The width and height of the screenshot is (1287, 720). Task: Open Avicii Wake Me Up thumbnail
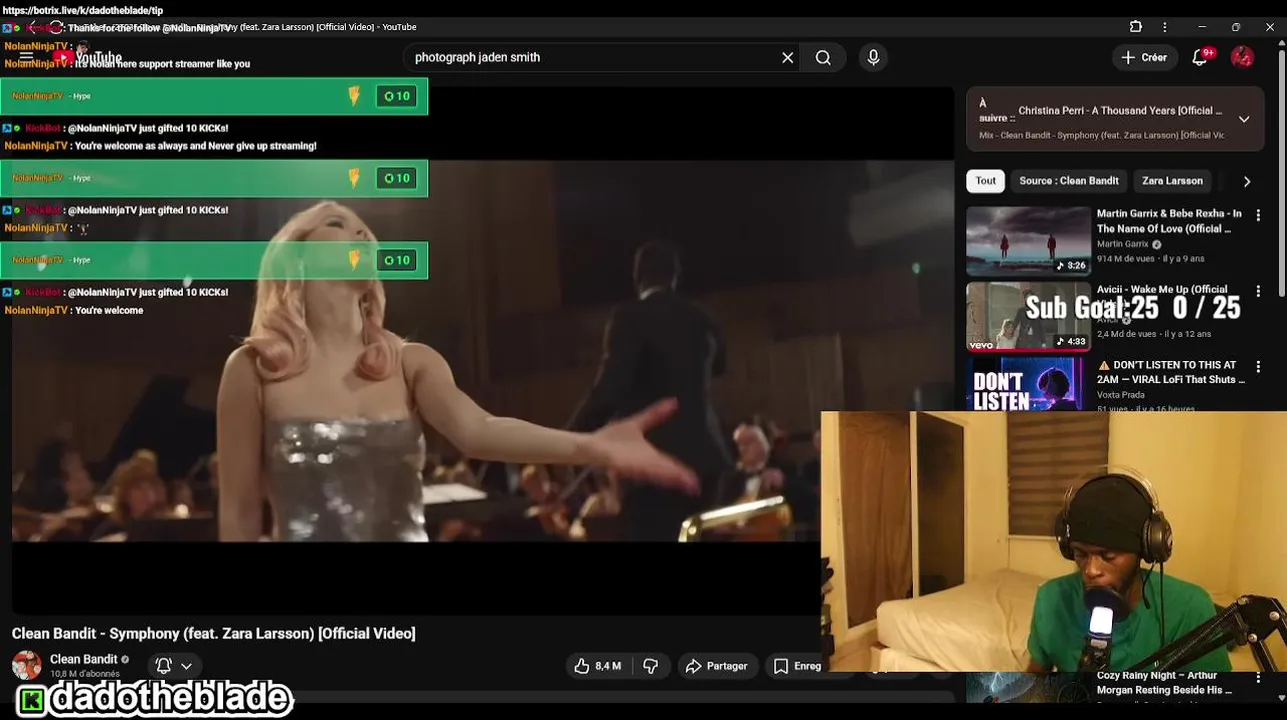[1028, 317]
